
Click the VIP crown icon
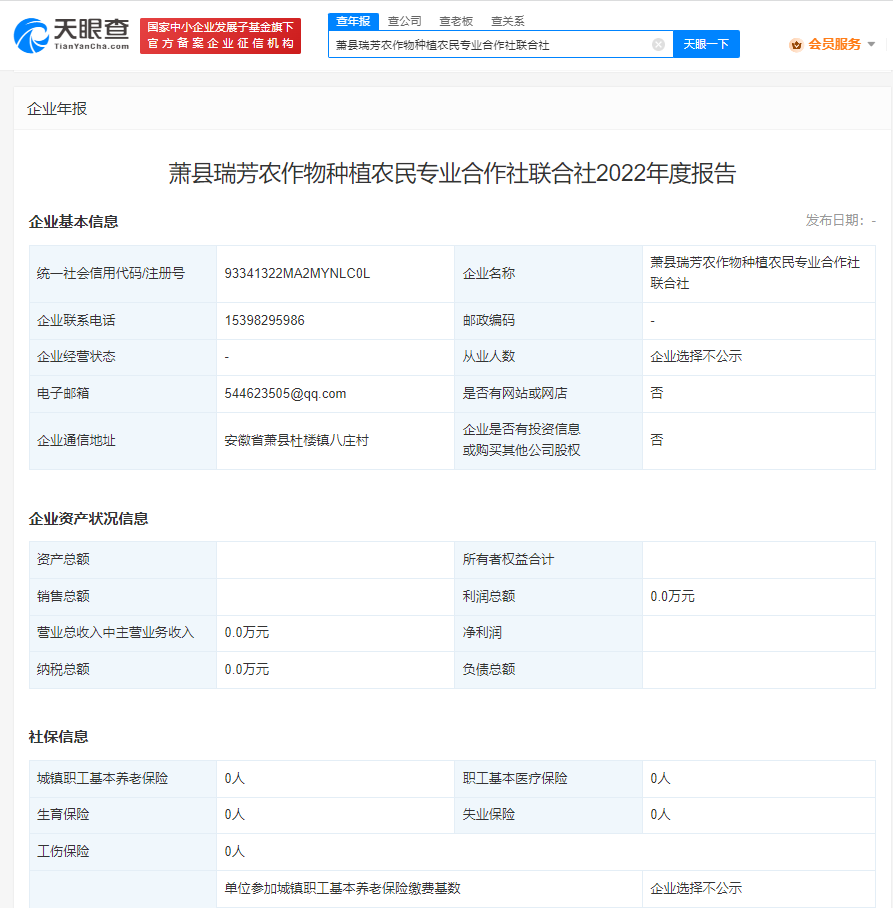click(796, 45)
